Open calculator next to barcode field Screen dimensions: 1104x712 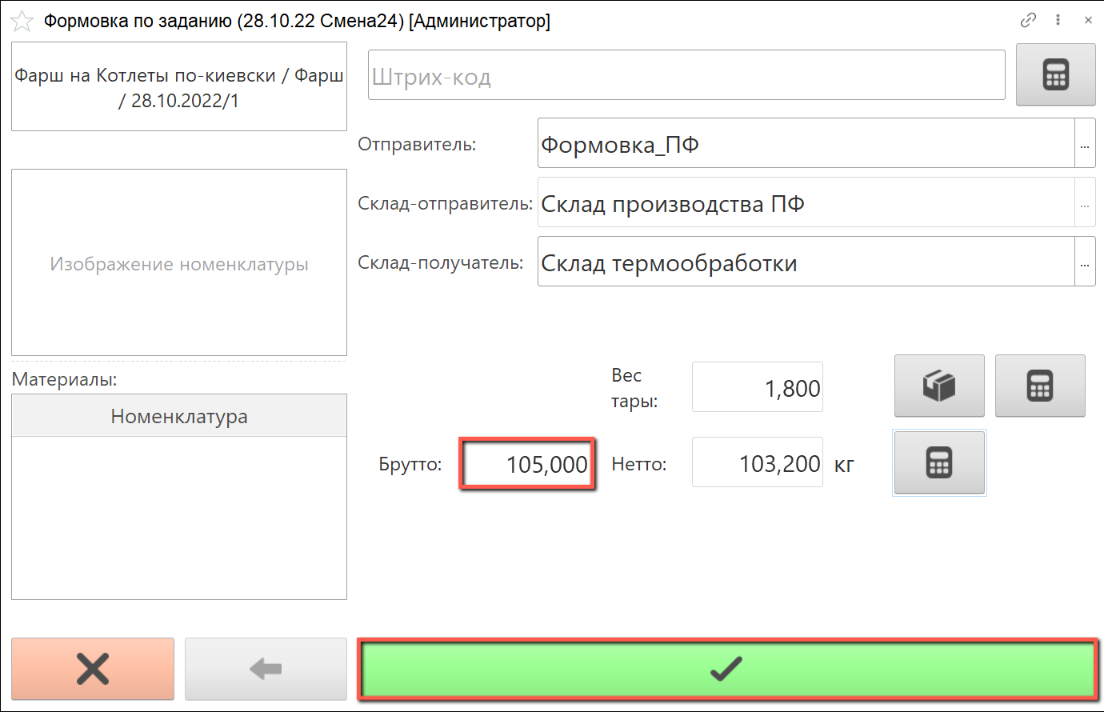point(1056,75)
